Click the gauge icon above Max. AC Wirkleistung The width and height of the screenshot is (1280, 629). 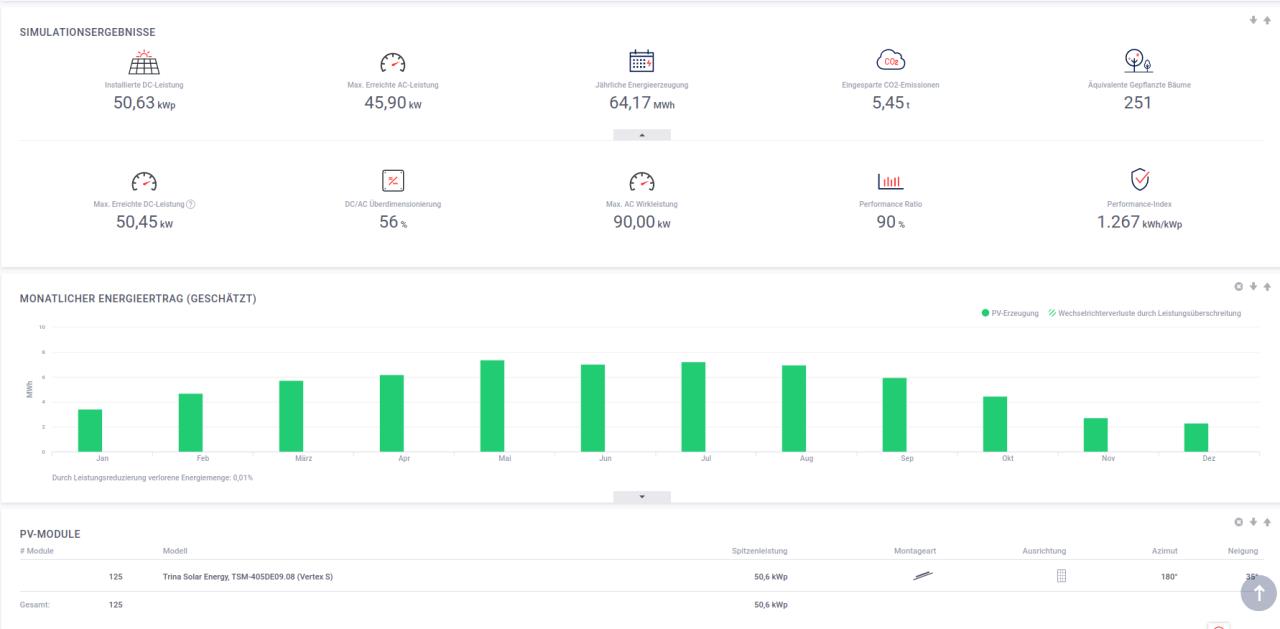(x=641, y=181)
